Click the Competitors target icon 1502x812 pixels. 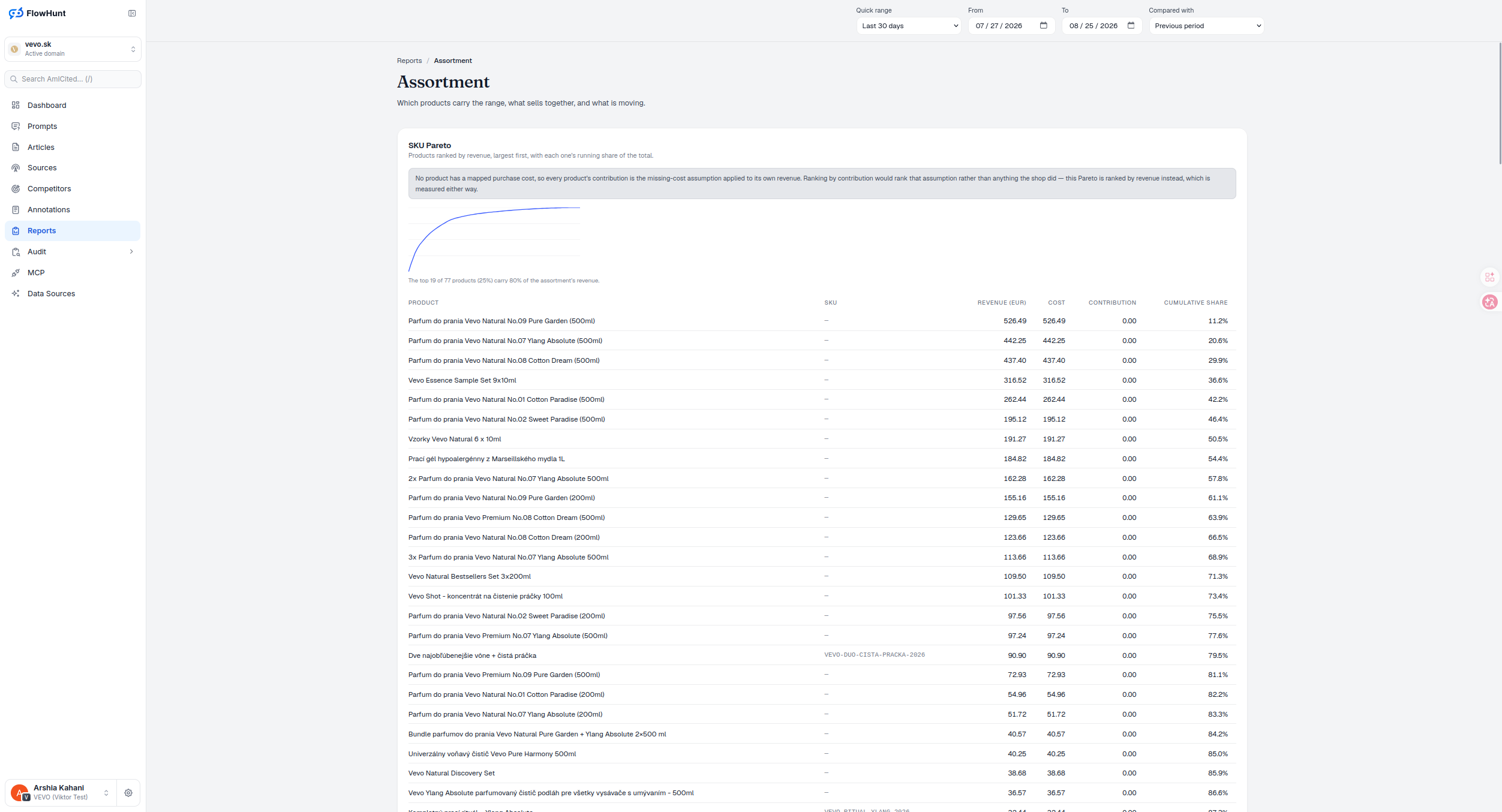(x=16, y=189)
